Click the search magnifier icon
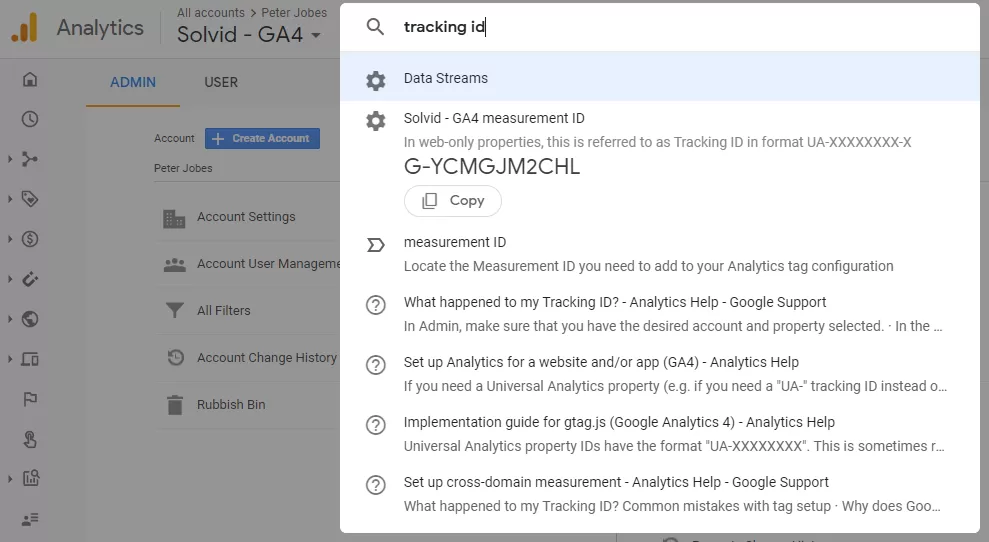This screenshot has width=989, height=542. (375, 27)
